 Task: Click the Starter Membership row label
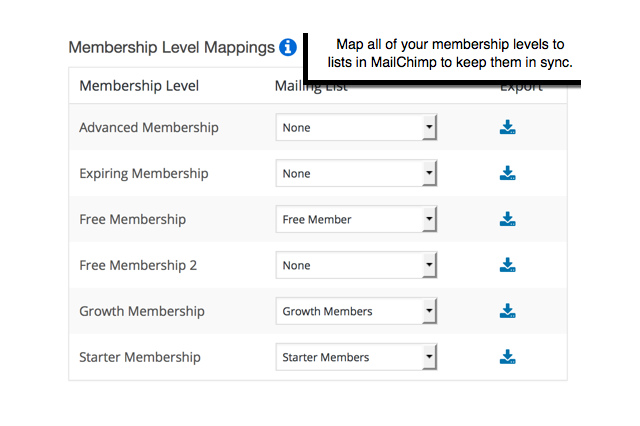click(x=140, y=358)
